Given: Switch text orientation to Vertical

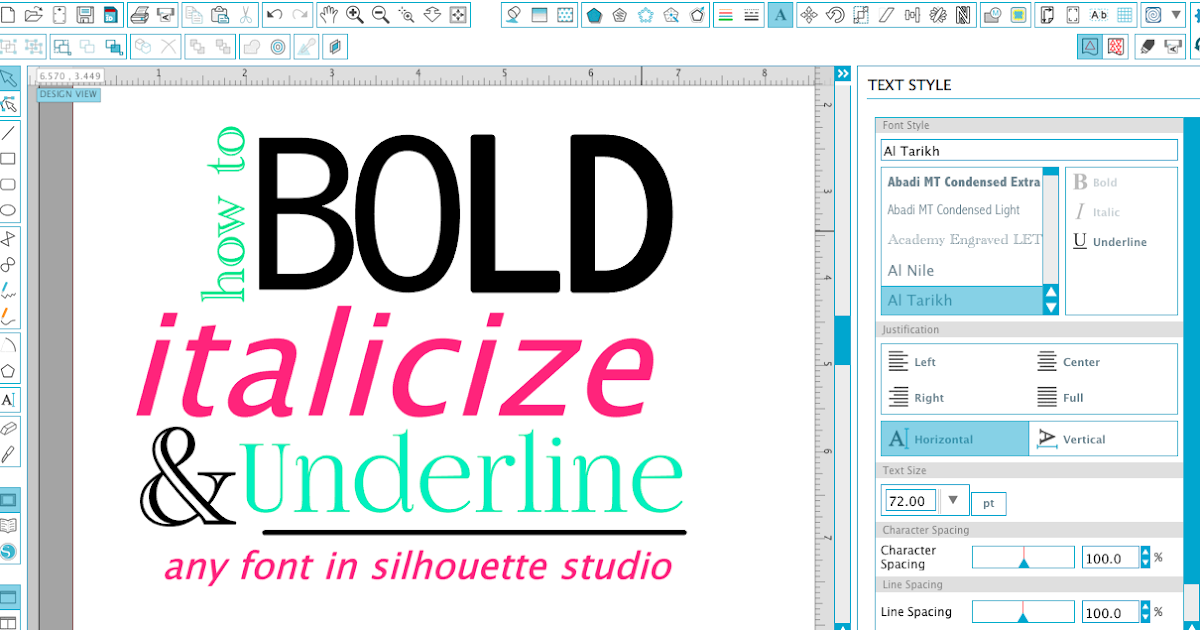Looking at the screenshot, I should tap(1103, 438).
